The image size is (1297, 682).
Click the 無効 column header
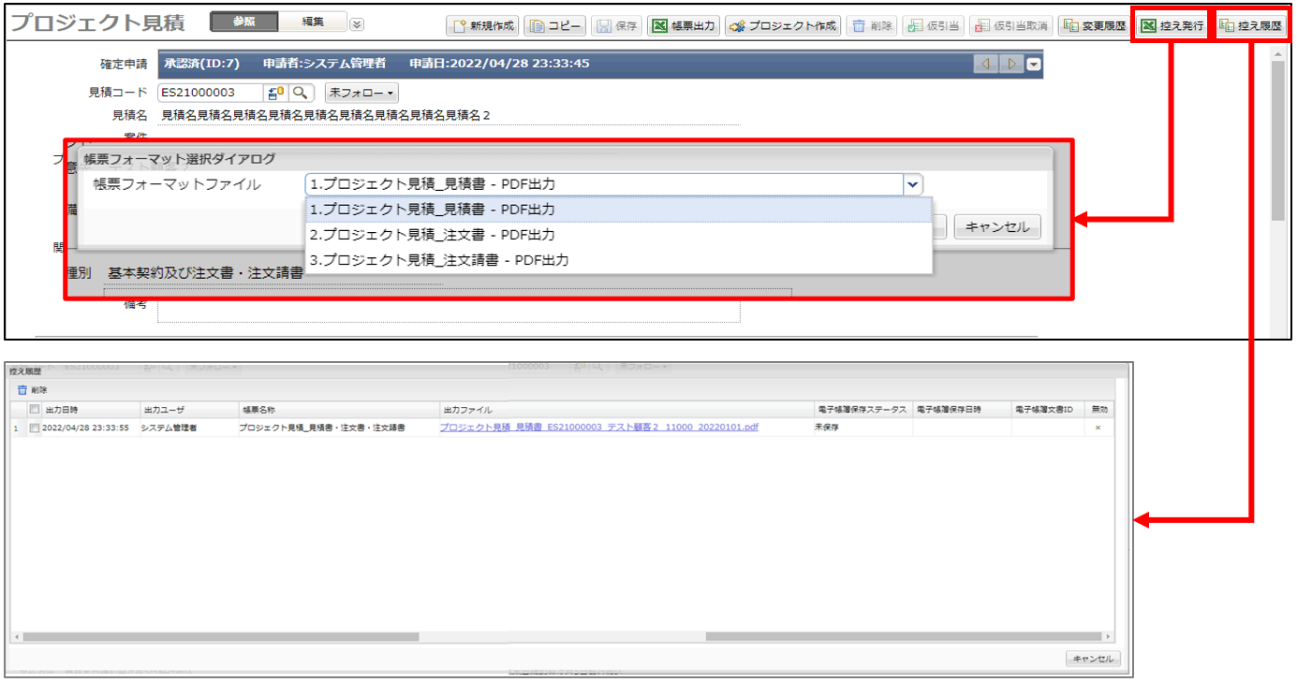click(1100, 410)
